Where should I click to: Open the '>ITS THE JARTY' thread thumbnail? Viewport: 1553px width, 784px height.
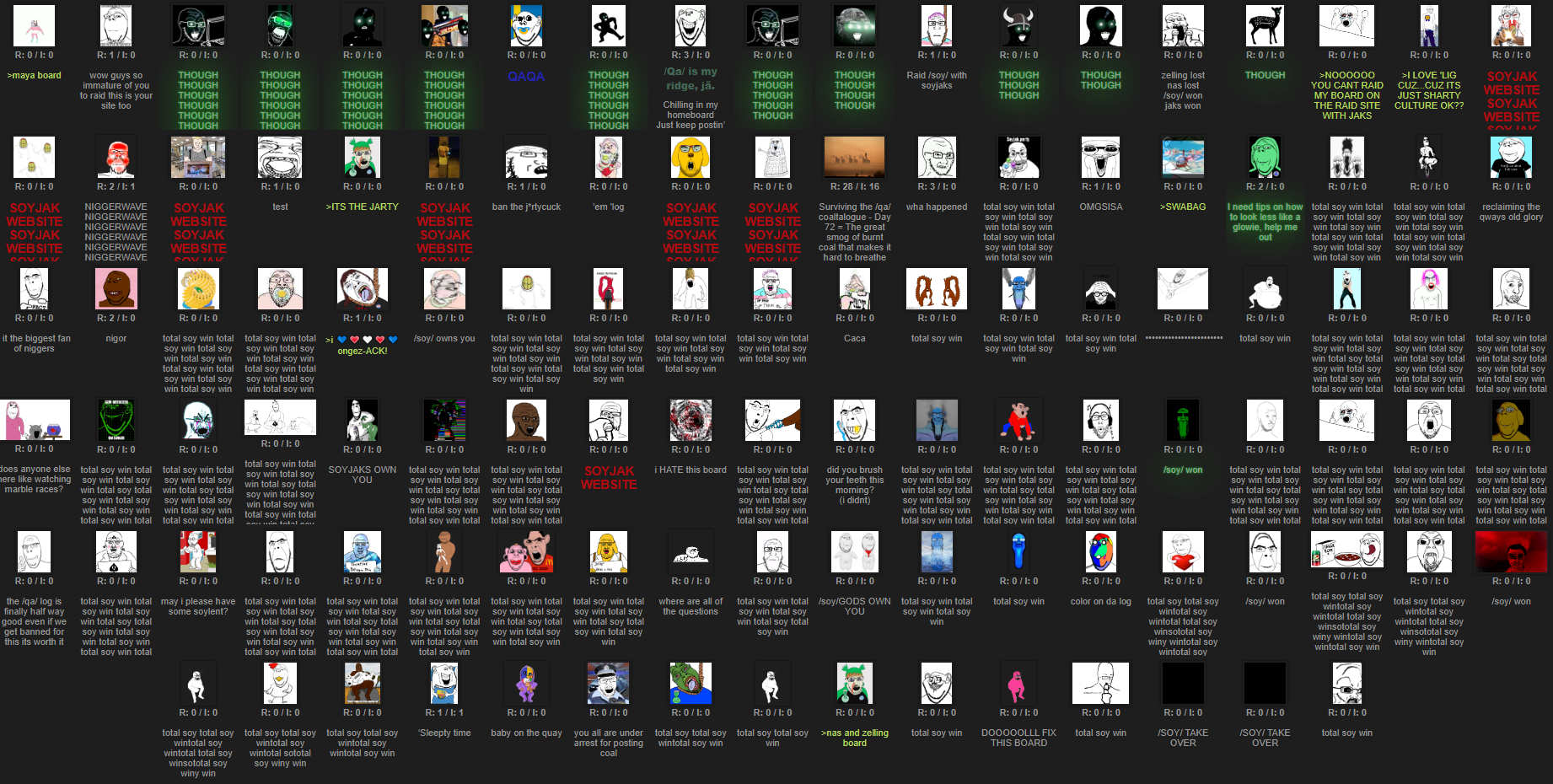click(x=363, y=157)
